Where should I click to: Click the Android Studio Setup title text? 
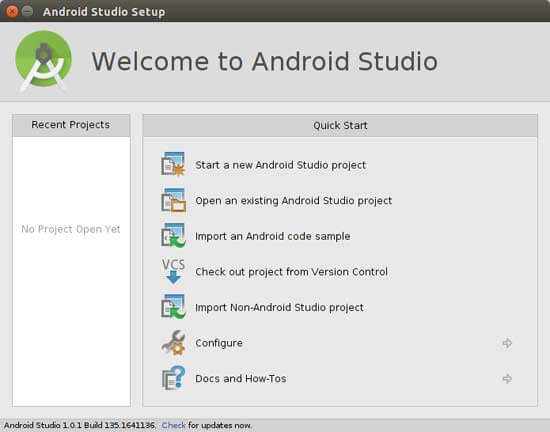click(x=104, y=12)
